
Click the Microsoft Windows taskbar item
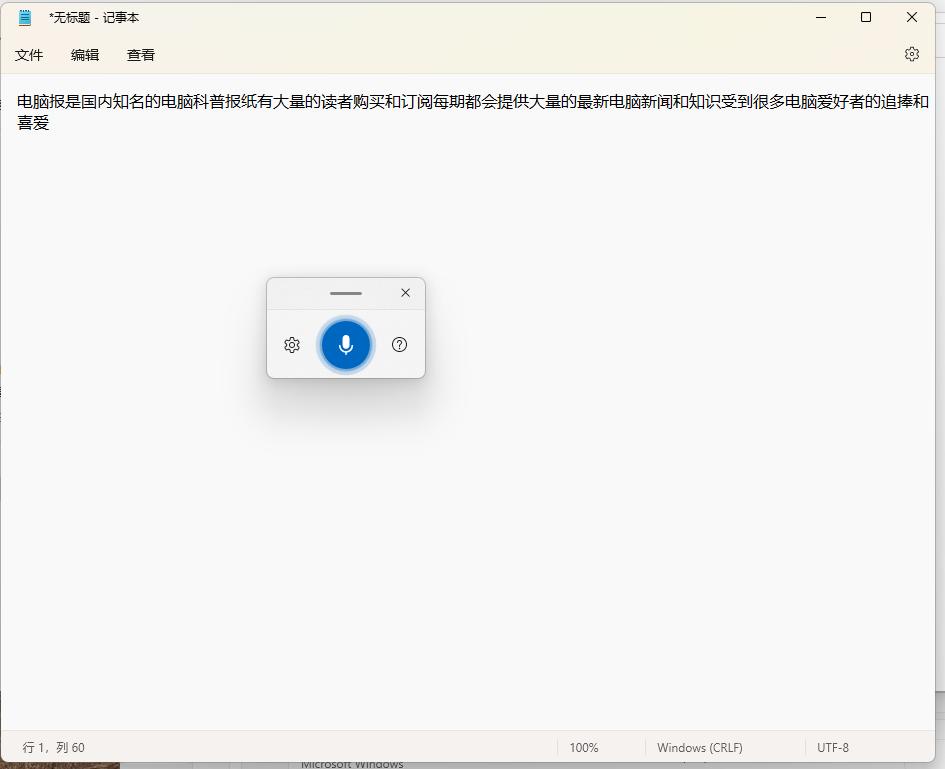352,763
